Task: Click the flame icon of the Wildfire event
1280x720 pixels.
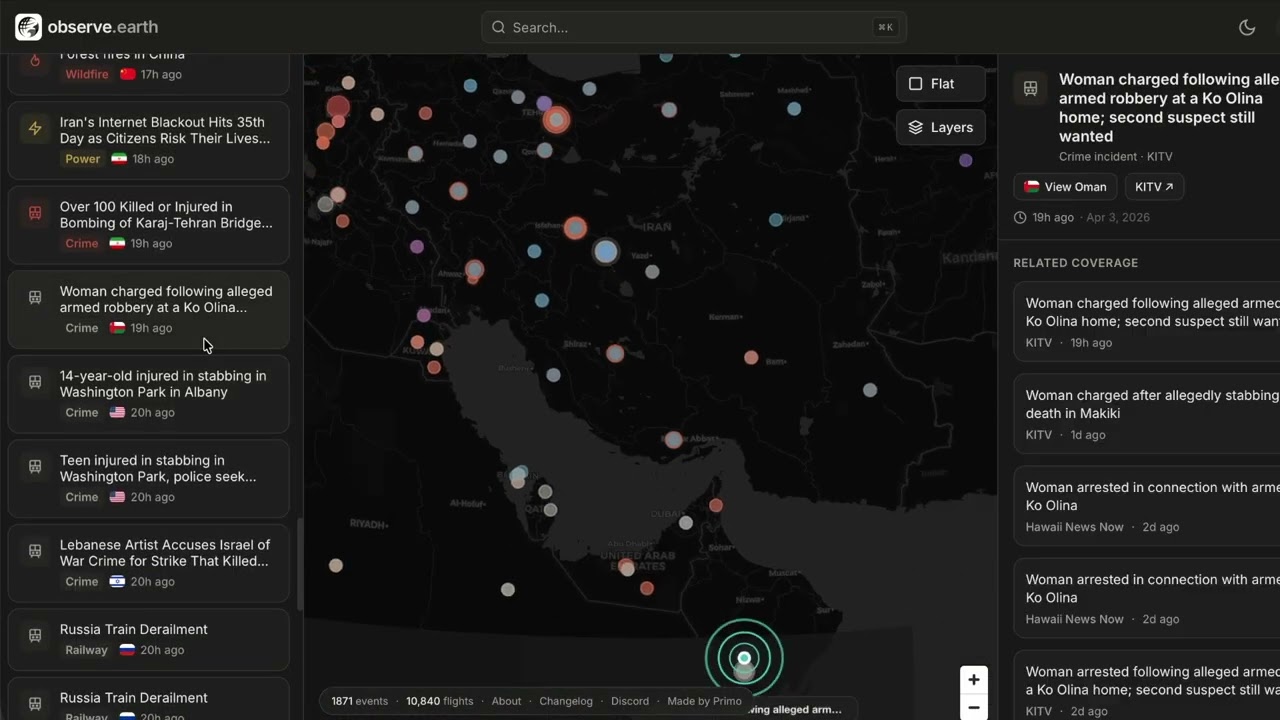Action: [x=35, y=62]
